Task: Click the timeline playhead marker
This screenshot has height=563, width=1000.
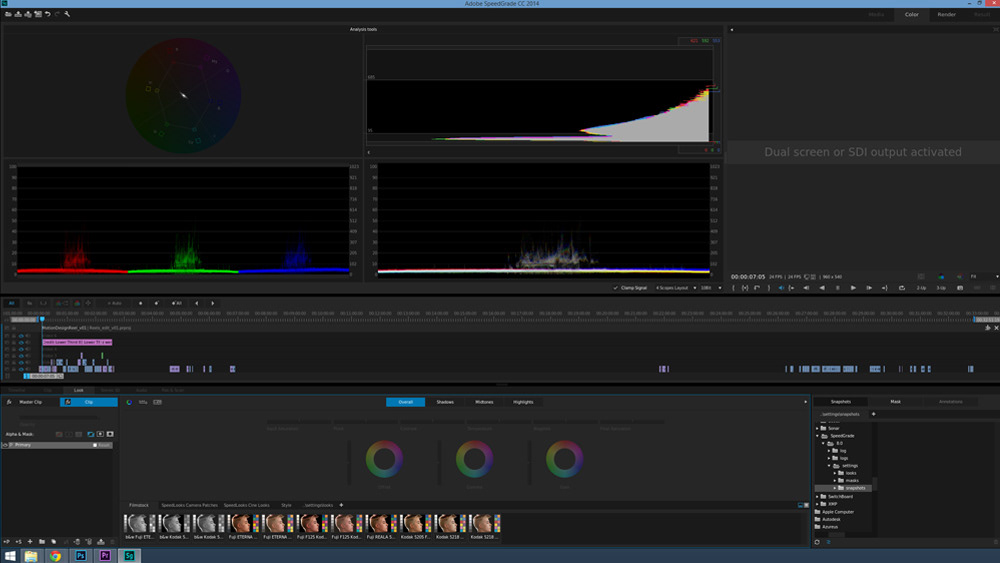Action: click(42, 319)
